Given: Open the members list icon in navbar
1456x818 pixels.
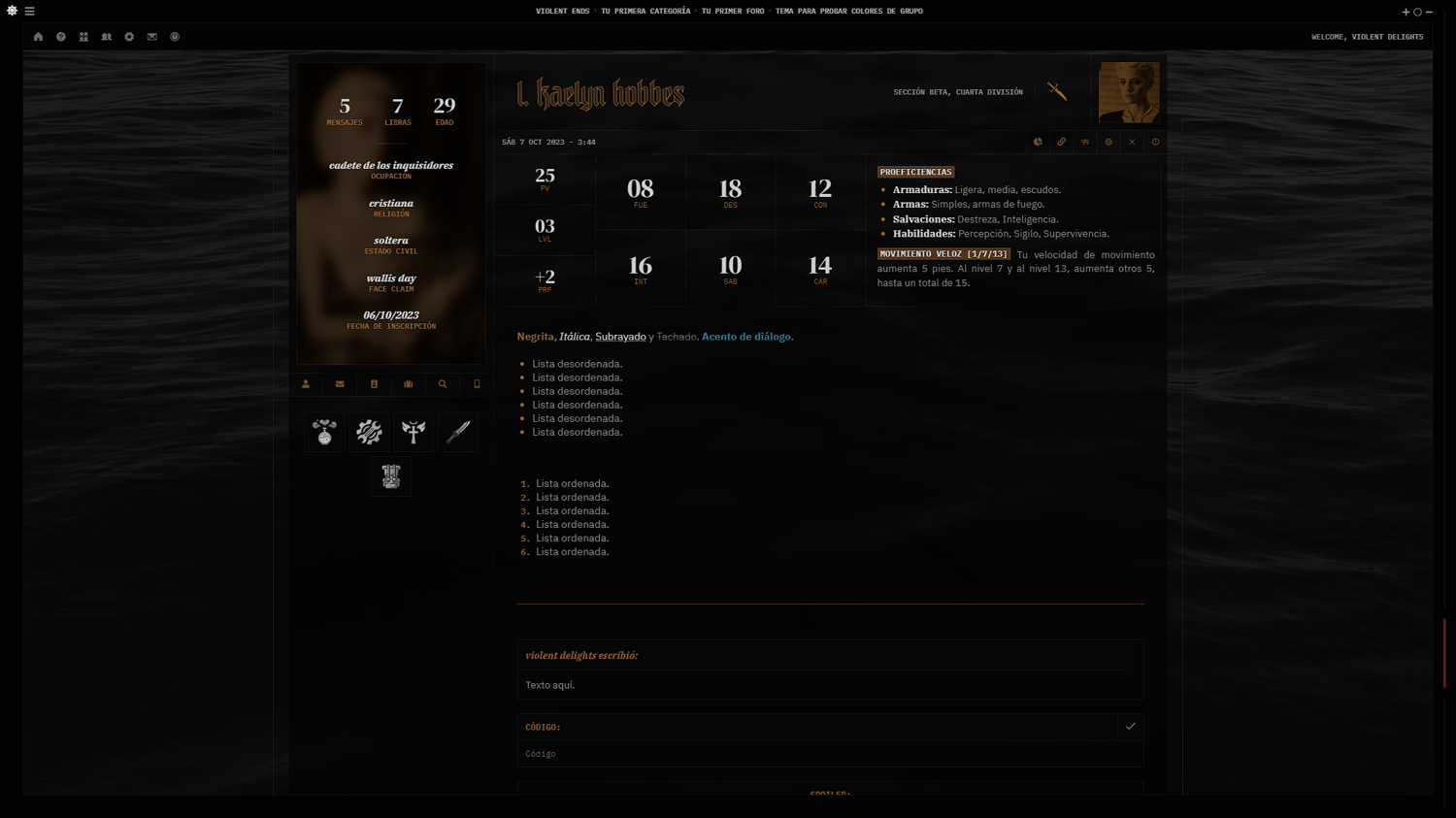Looking at the screenshot, I should click(83, 37).
